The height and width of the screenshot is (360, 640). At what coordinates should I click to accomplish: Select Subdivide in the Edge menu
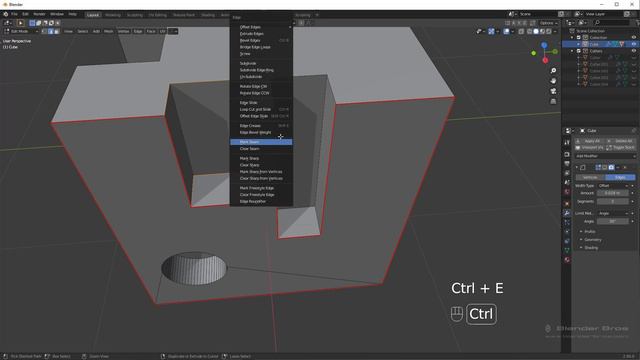(261, 63)
